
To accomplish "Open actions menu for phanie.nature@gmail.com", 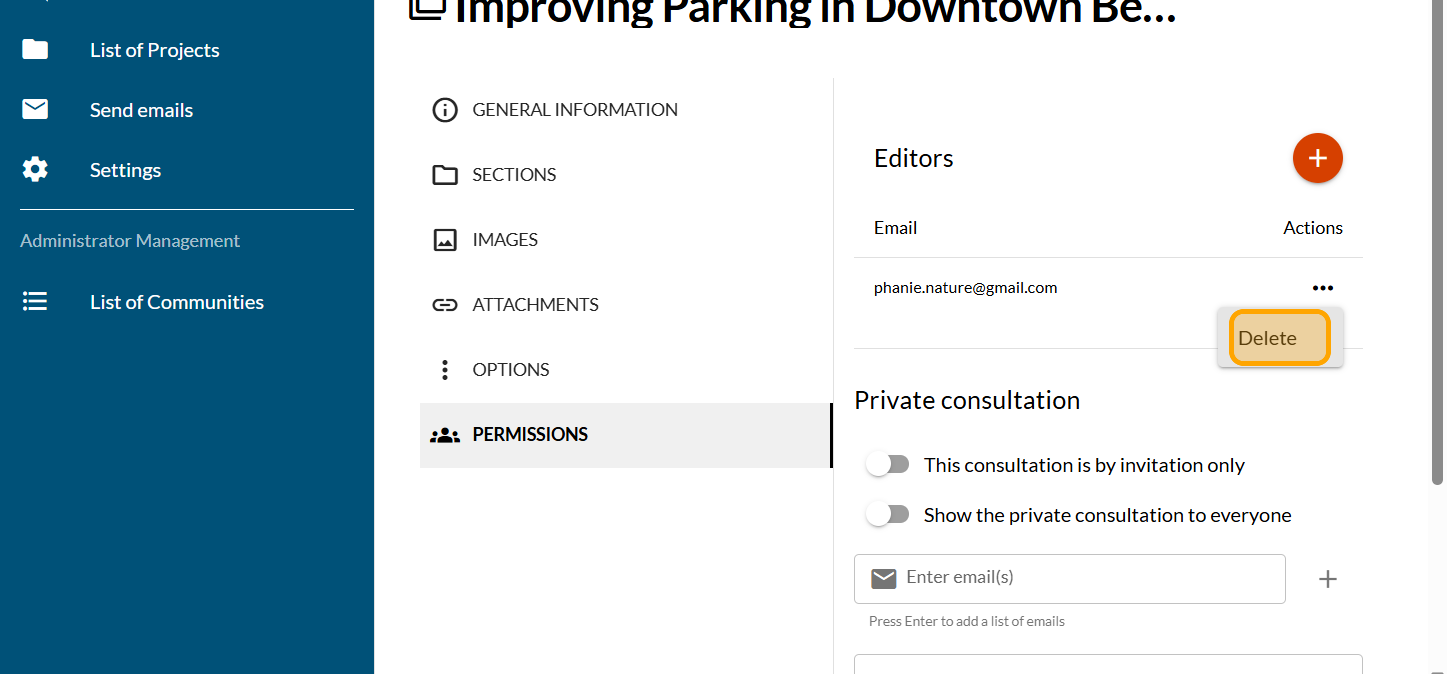I will click(1322, 288).
